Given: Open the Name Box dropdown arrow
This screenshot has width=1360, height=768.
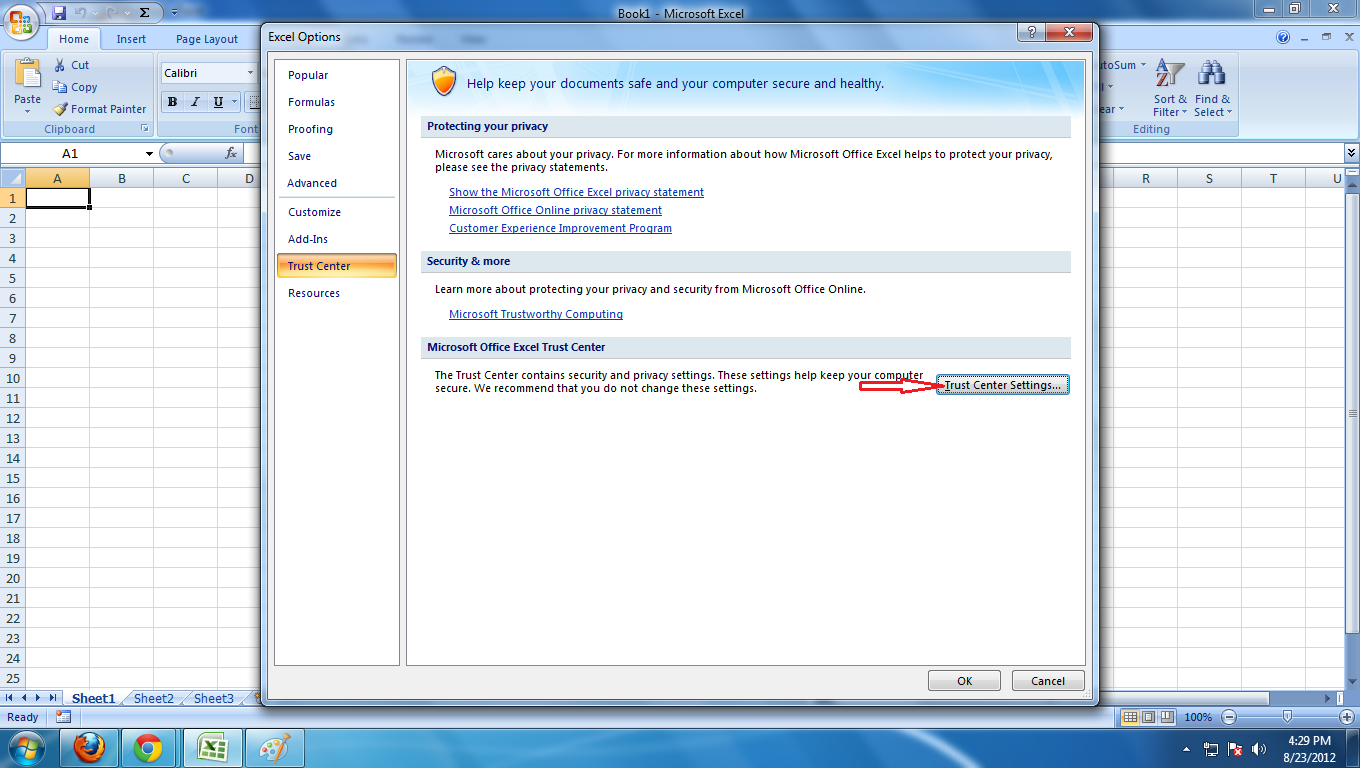Looking at the screenshot, I should [x=149, y=153].
